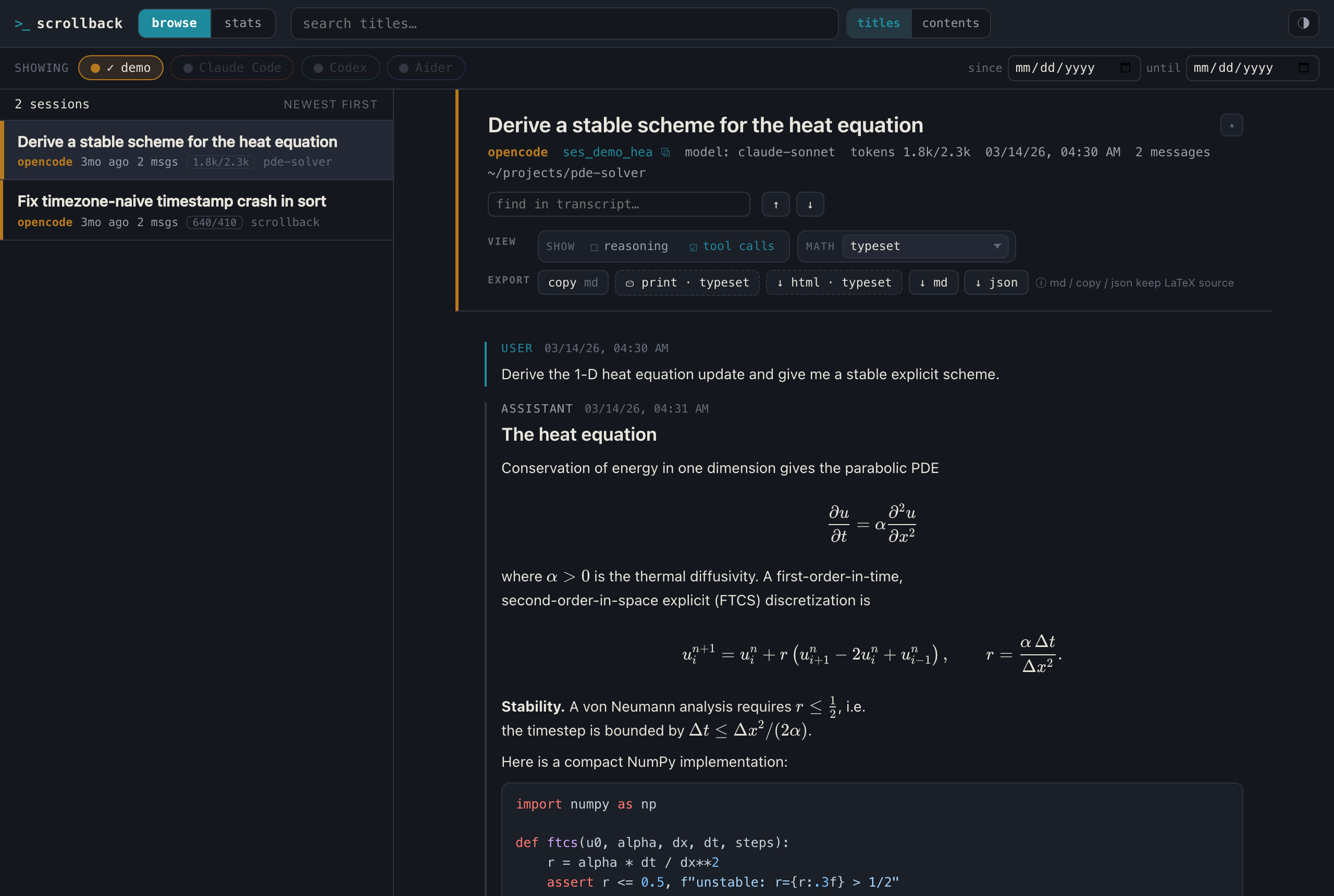Click the 1.8k/2.3k token badge
This screenshot has width=1334, height=896.
click(220, 163)
